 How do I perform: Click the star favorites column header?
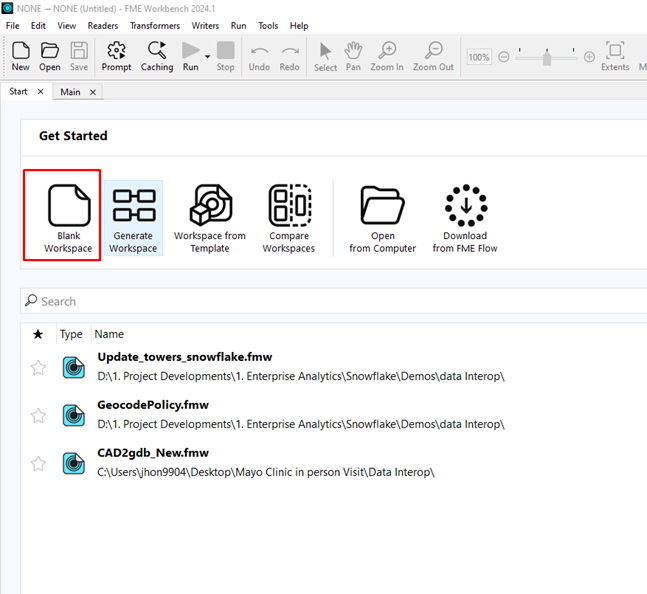38,334
